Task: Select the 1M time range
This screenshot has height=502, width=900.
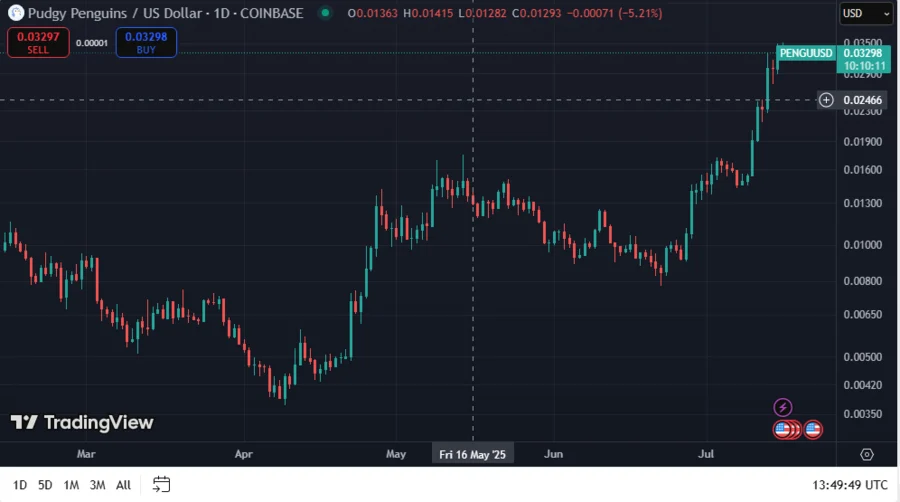Action: [71, 485]
